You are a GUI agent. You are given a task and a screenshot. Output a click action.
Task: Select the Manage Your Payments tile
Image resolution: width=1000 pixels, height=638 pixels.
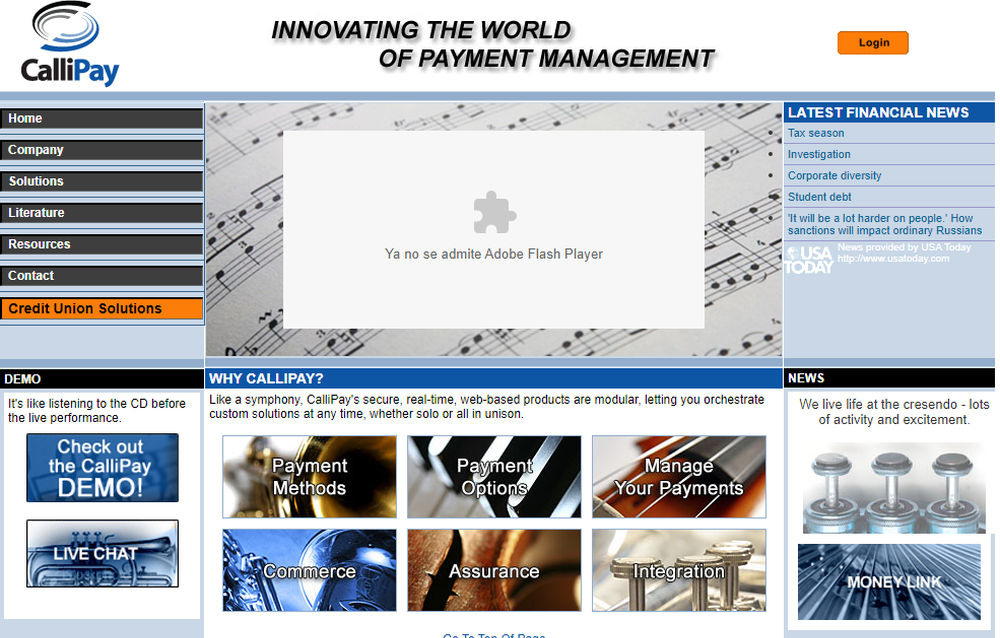(679, 477)
